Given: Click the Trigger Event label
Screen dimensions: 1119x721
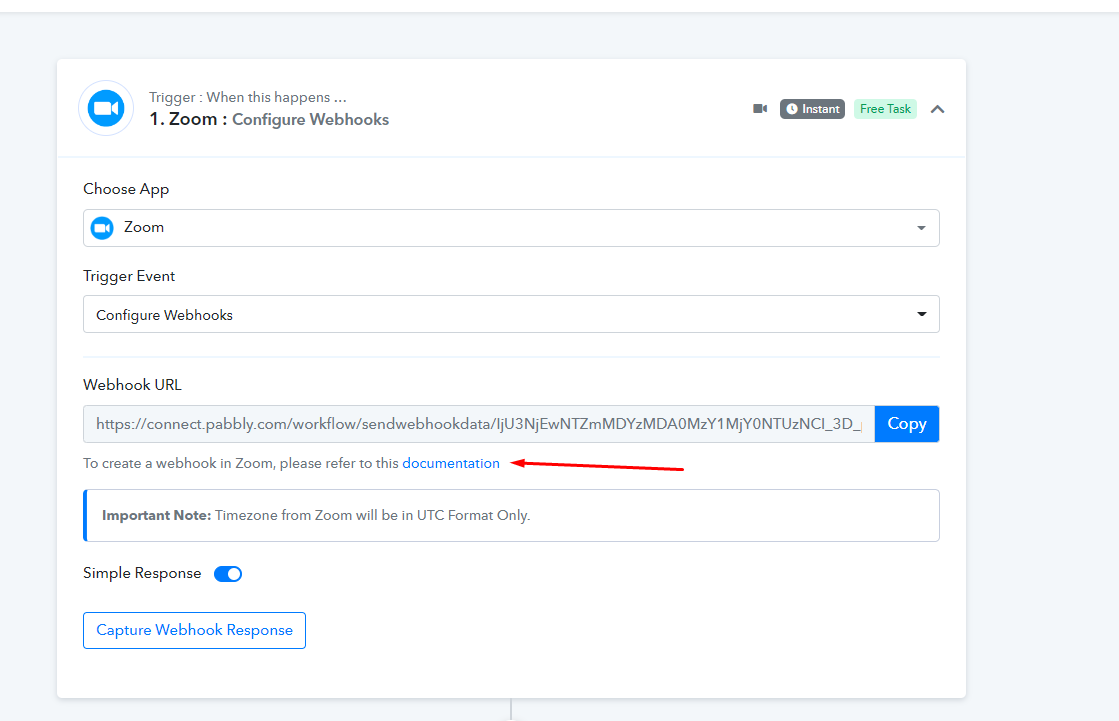Looking at the screenshot, I should [x=129, y=276].
